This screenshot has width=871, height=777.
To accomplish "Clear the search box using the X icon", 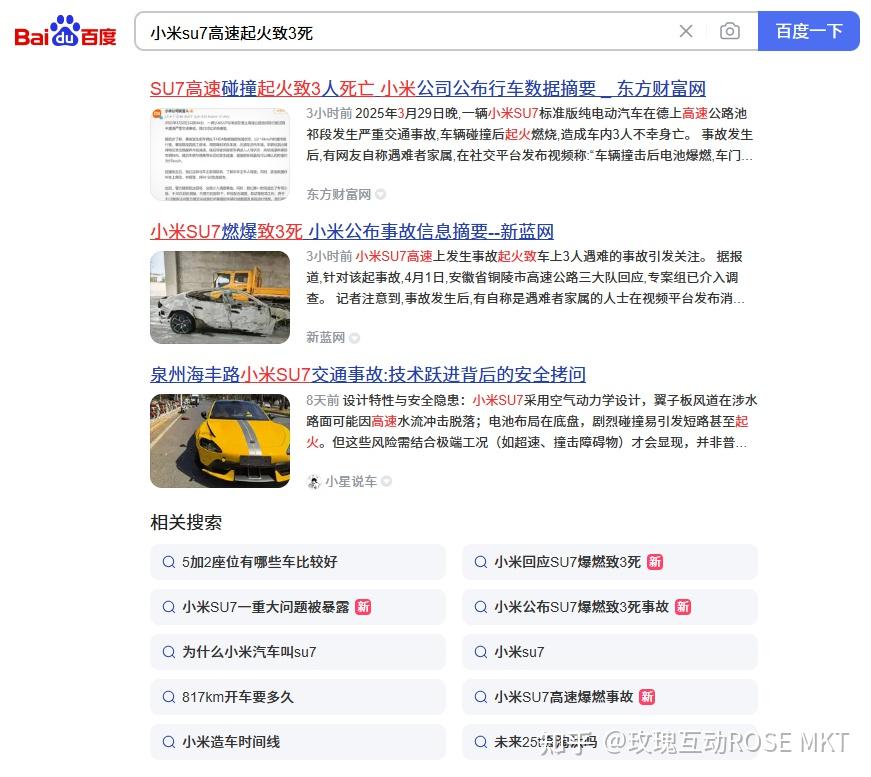I will (x=686, y=31).
